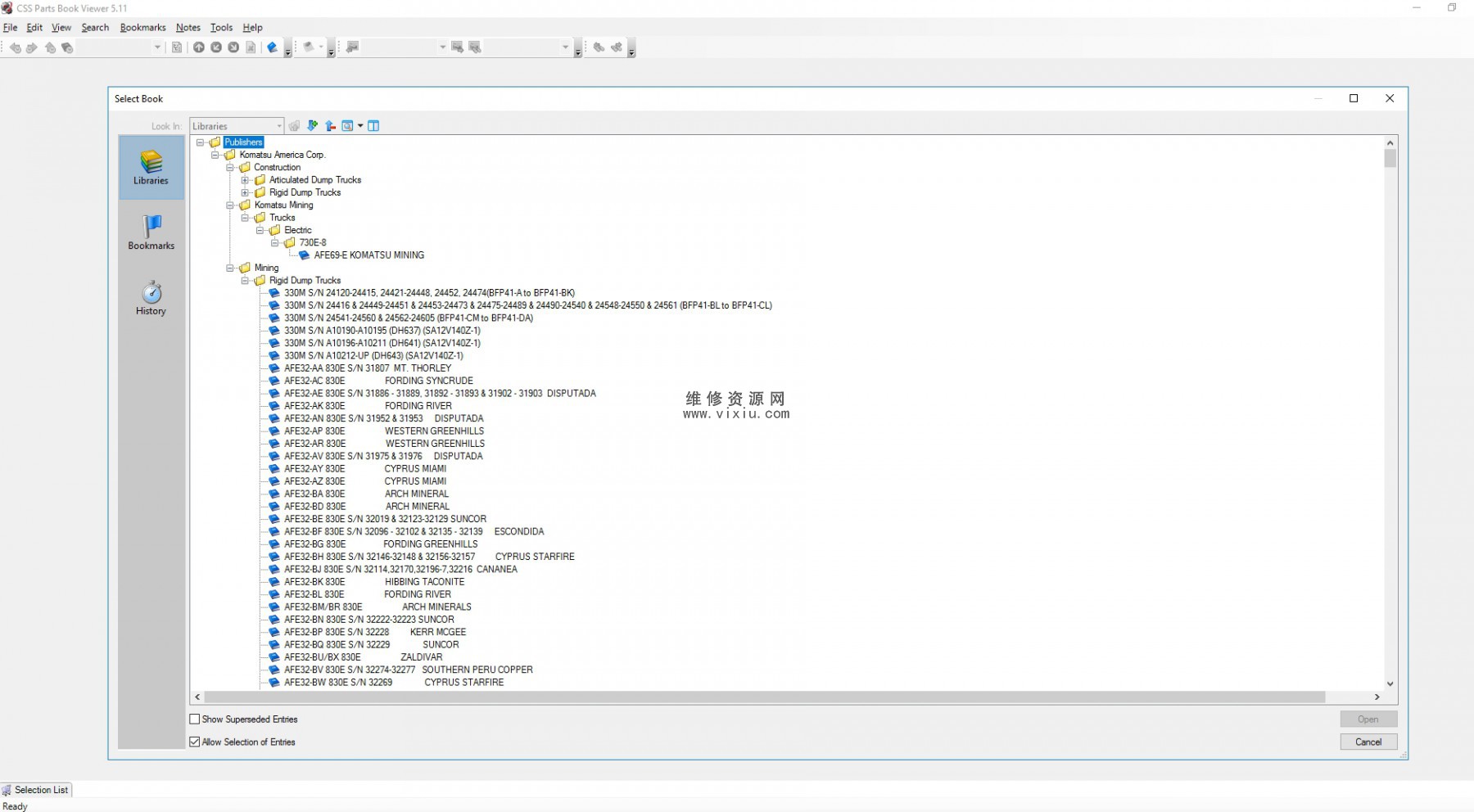Viewport: 1474px width, 812px height.
Task: Click the folder icon beside Electric
Action: pos(275,230)
